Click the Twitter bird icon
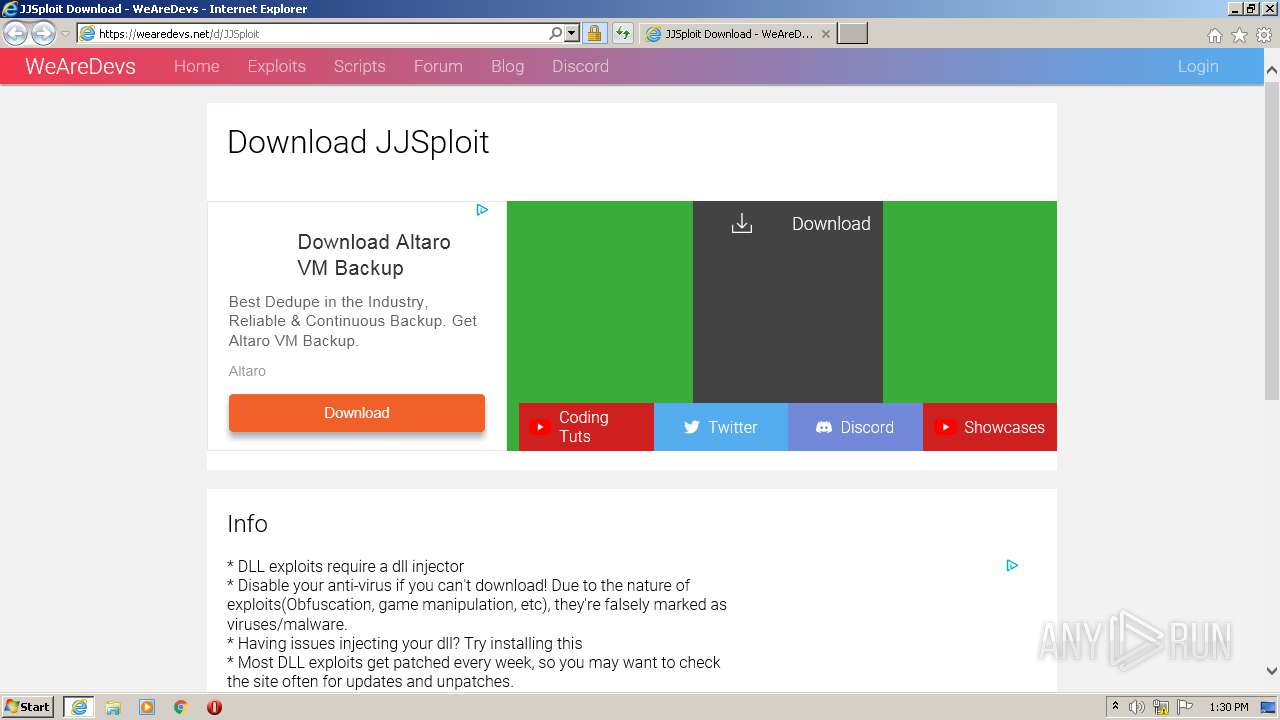Viewport: 1280px width, 720px height. (x=691, y=427)
